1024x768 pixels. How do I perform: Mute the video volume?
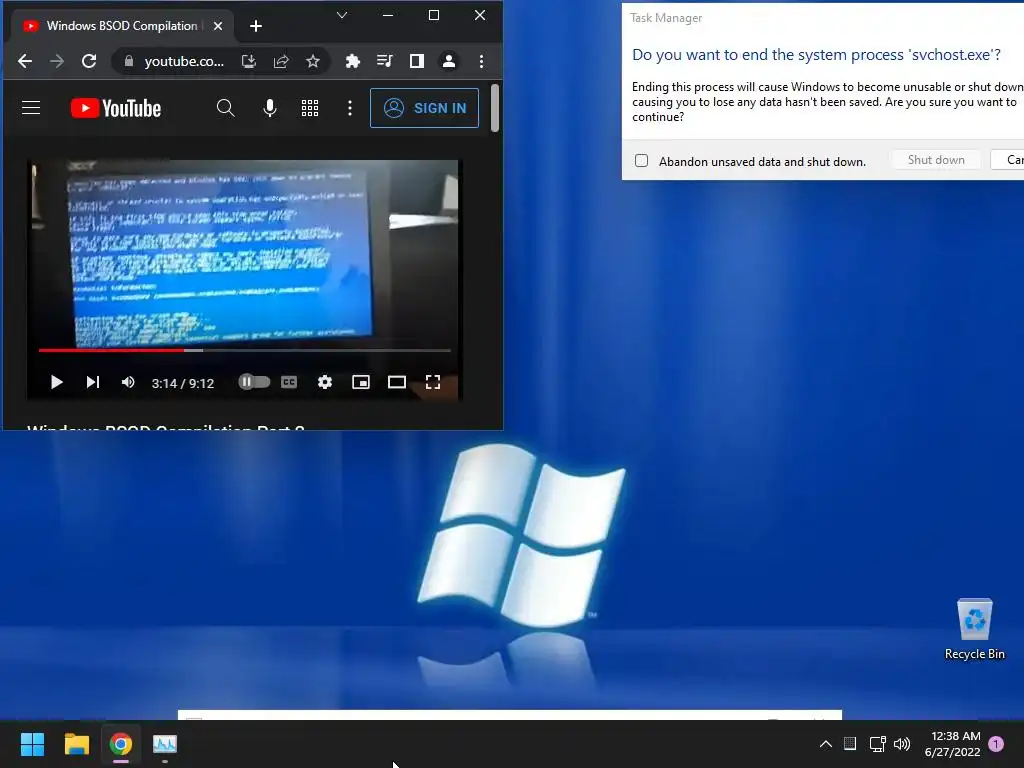(128, 382)
